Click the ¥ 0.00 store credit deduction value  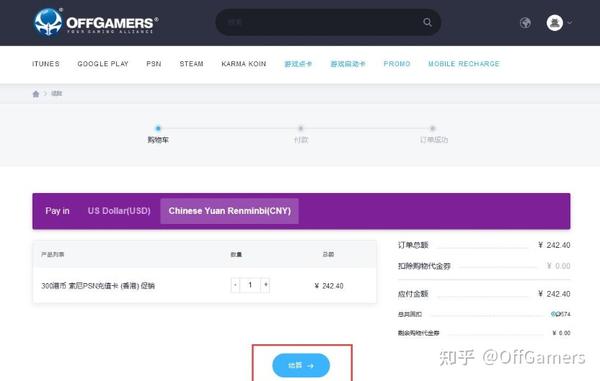pos(559,266)
